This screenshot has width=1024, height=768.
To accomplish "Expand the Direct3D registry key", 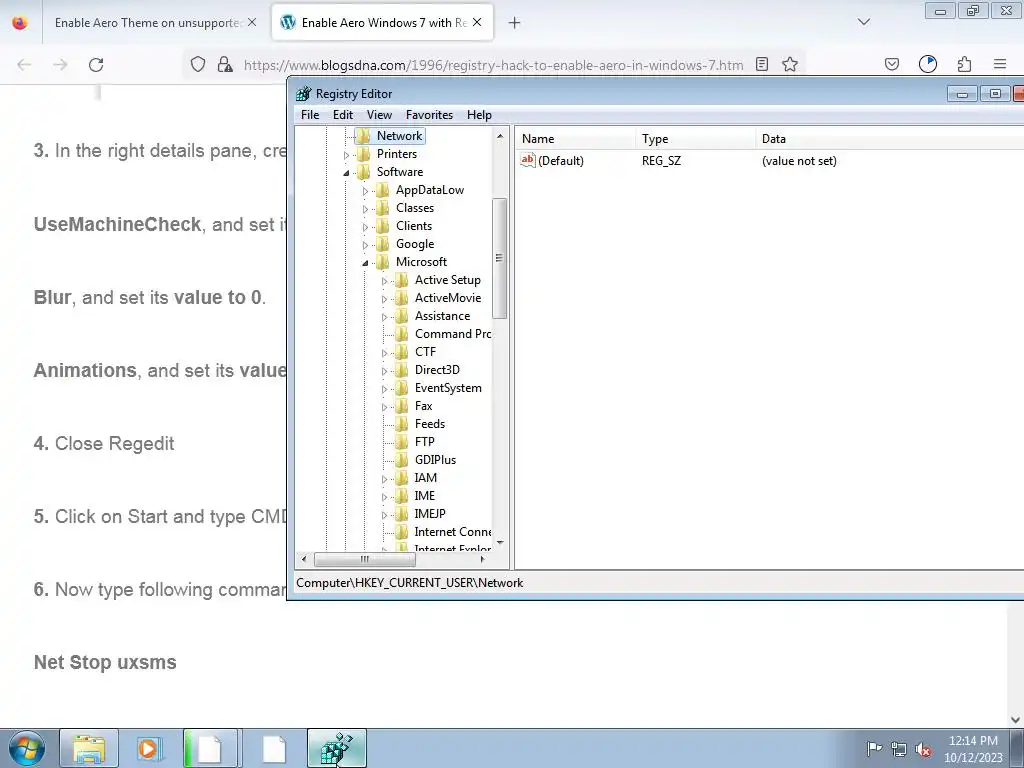I will point(385,371).
